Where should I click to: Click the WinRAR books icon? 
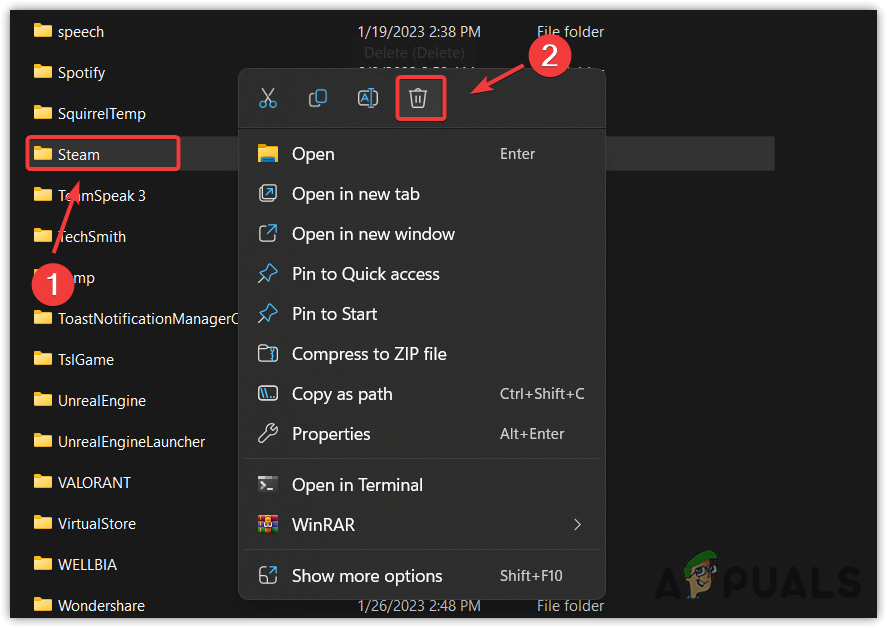[x=268, y=524]
